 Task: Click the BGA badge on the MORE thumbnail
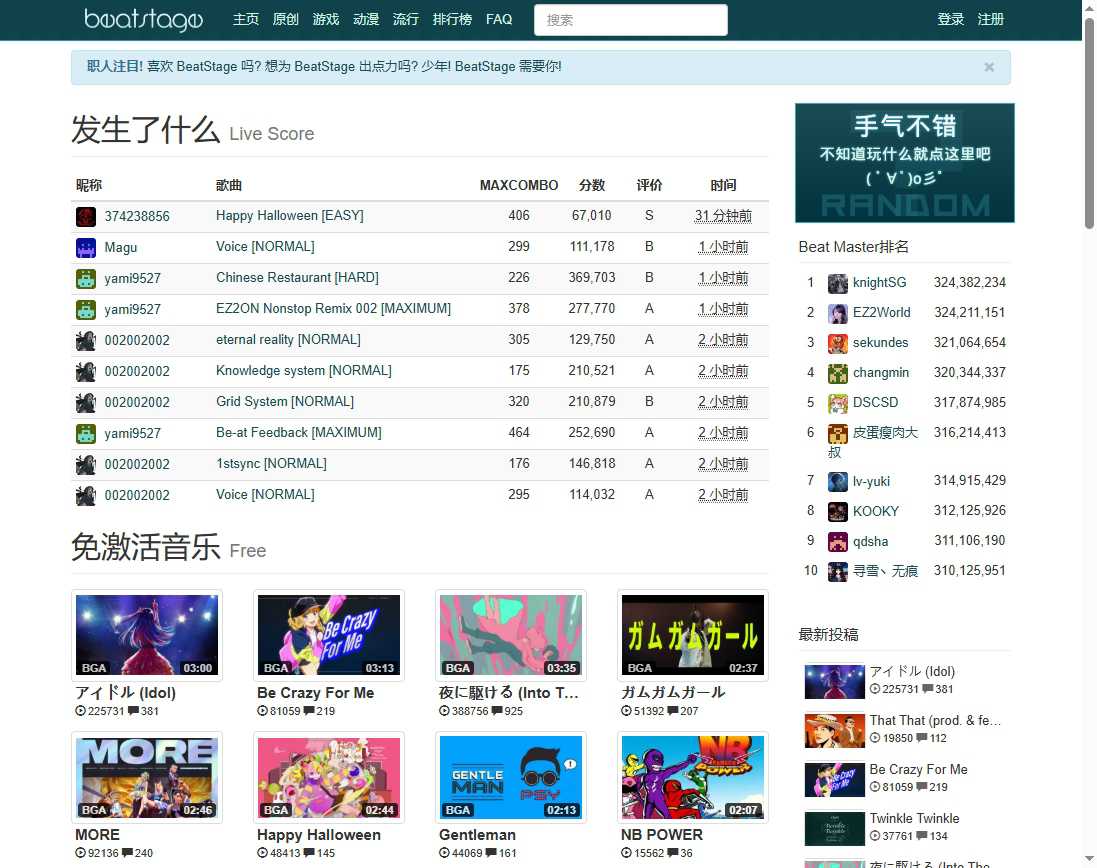pyautogui.click(x=93, y=812)
